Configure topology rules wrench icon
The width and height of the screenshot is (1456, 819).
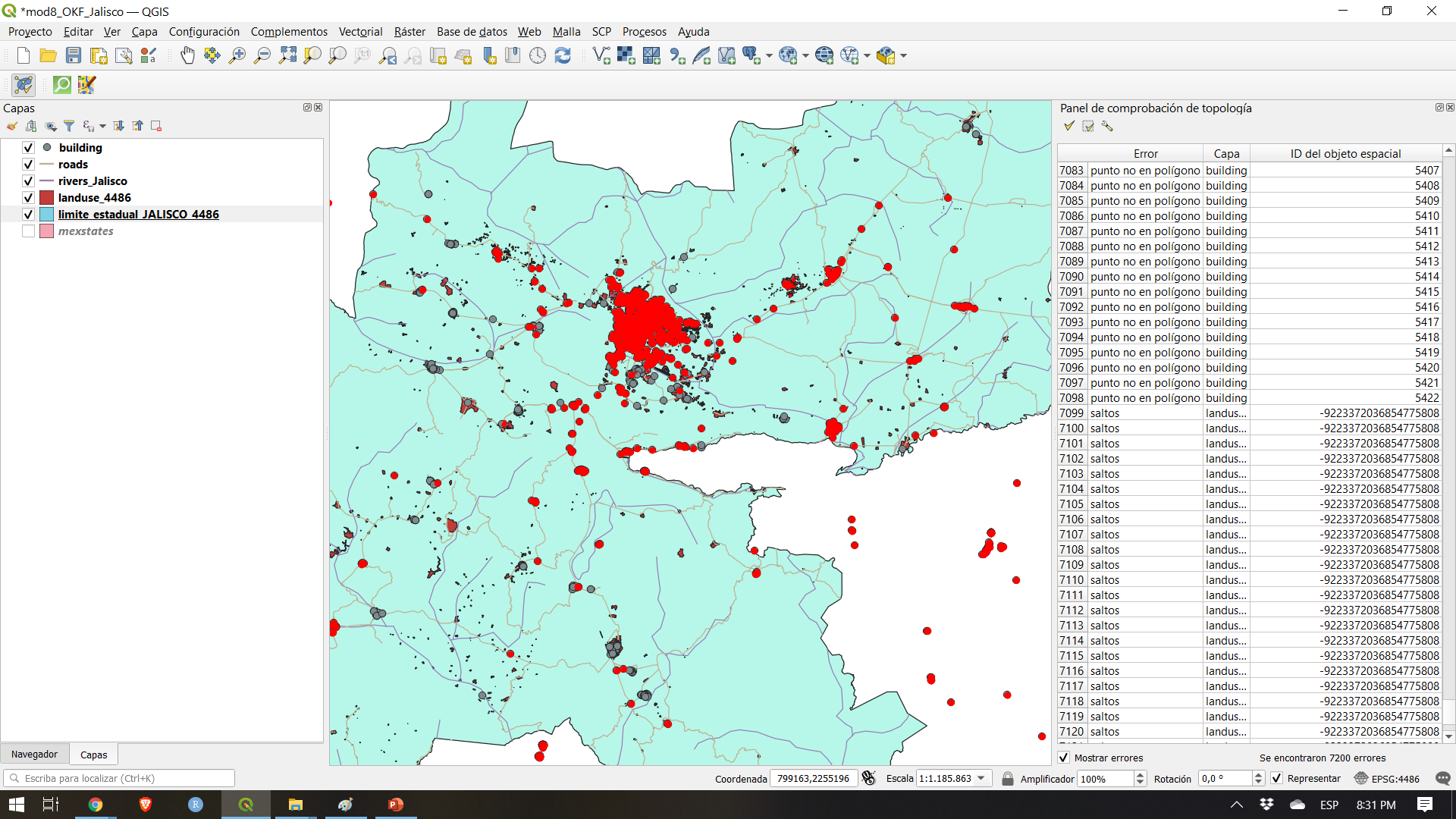point(1107,126)
